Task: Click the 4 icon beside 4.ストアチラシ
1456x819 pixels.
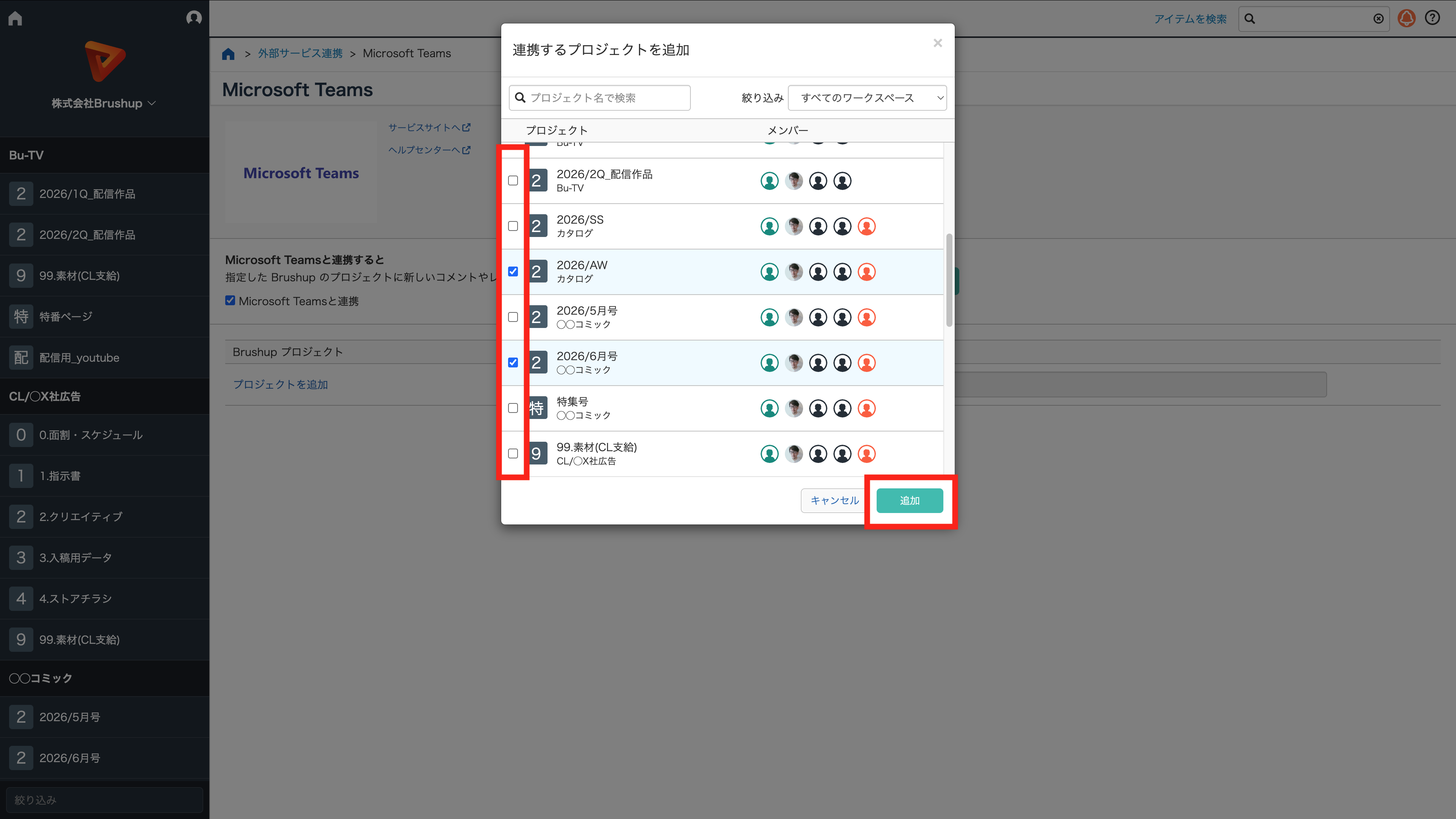Action: 21,599
